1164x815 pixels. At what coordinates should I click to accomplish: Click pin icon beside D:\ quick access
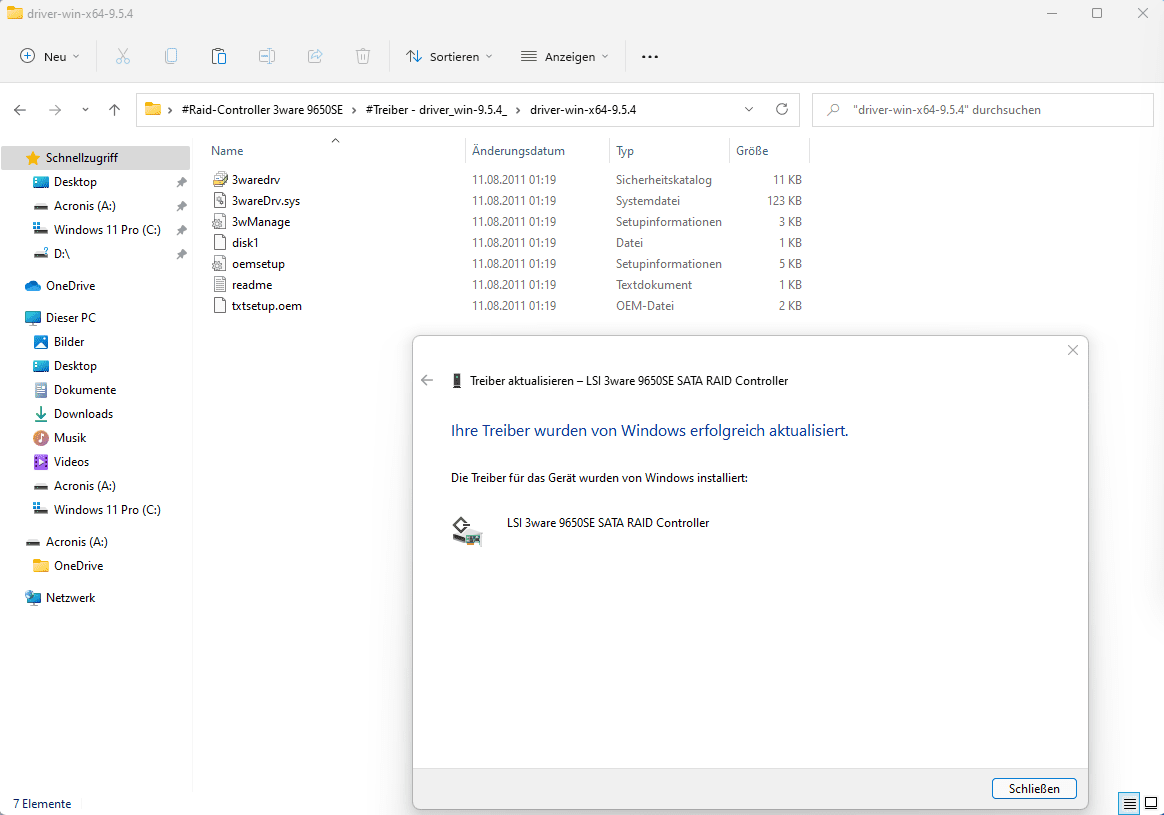tap(181, 254)
